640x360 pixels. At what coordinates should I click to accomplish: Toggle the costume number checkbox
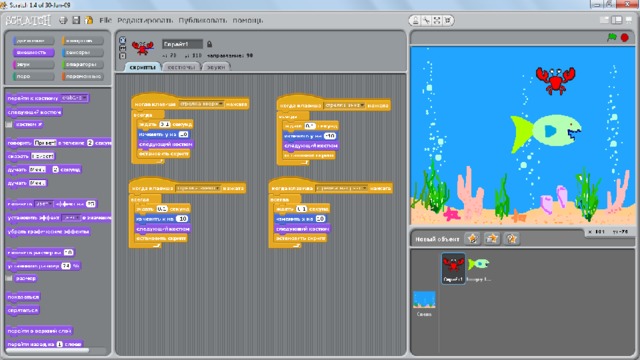[x=9, y=124]
